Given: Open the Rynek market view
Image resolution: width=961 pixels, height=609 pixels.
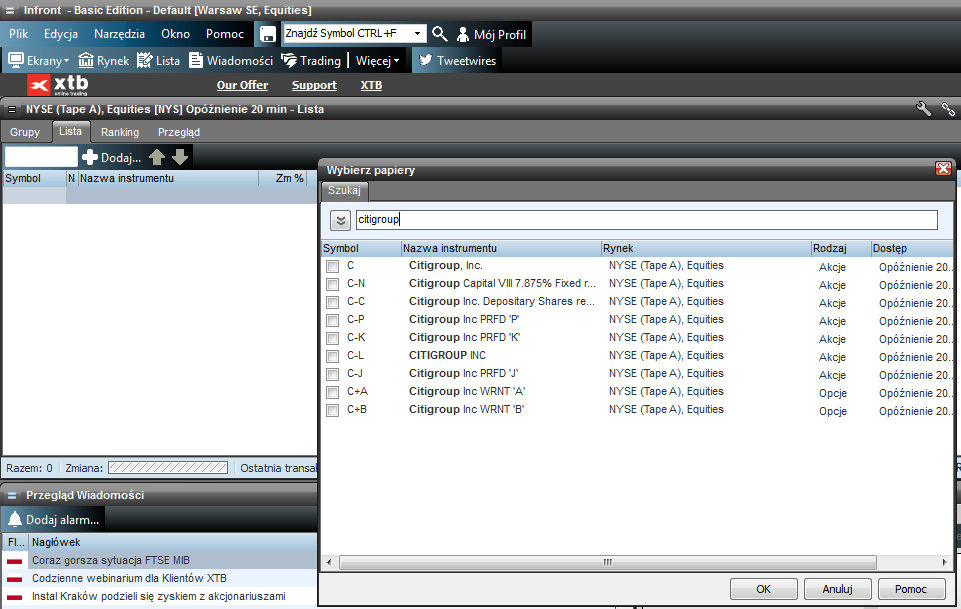Looking at the screenshot, I should (x=104, y=61).
